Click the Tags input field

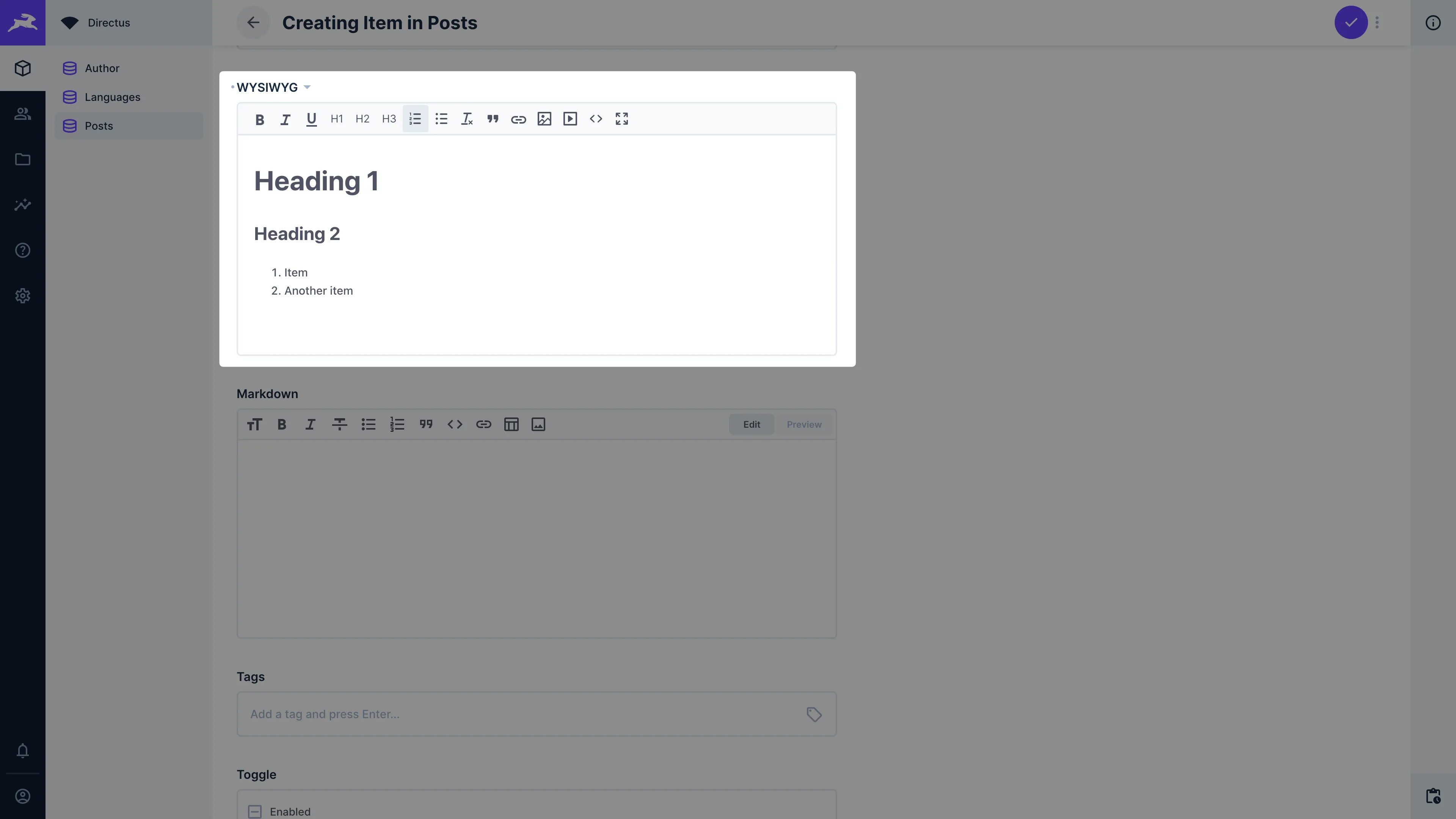click(x=537, y=714)
